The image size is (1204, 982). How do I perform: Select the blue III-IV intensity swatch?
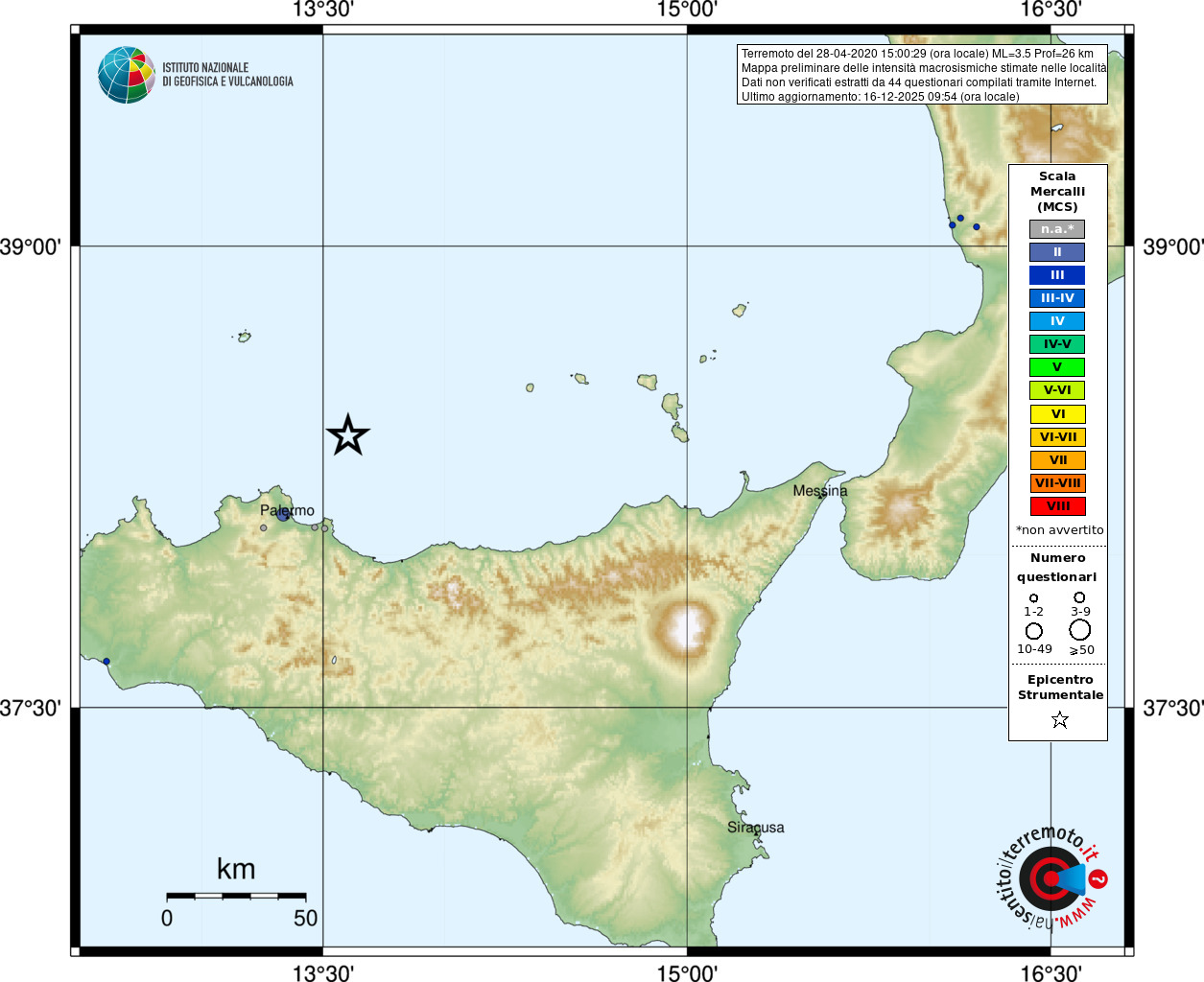click(x=1057, y=298)
